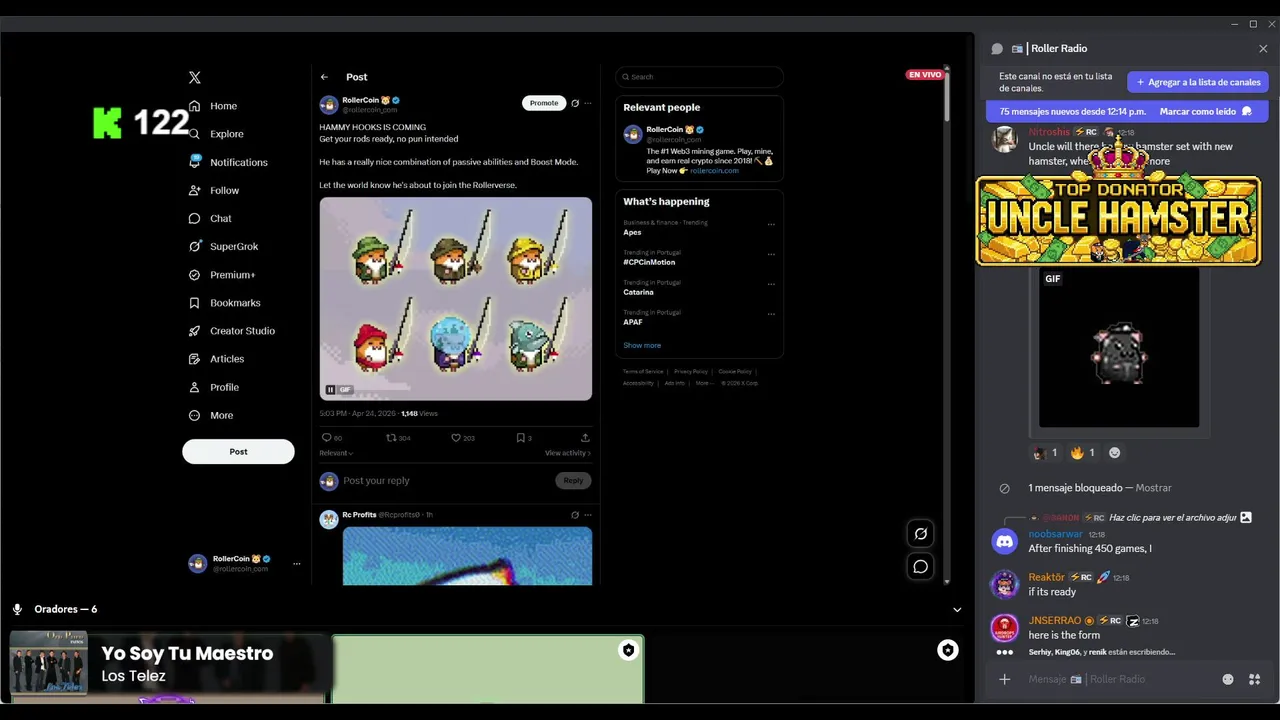Click the floating chat bubble button

click(x=921, y=567)
